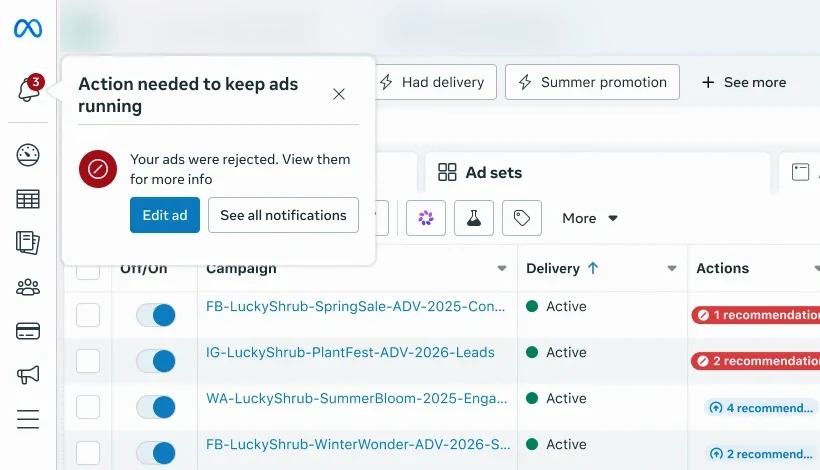Open IG-LuckyShrub-PlantFest-ADV-2026-Leads campaign
The image size is (820, 470).
(x=350, y=352)
